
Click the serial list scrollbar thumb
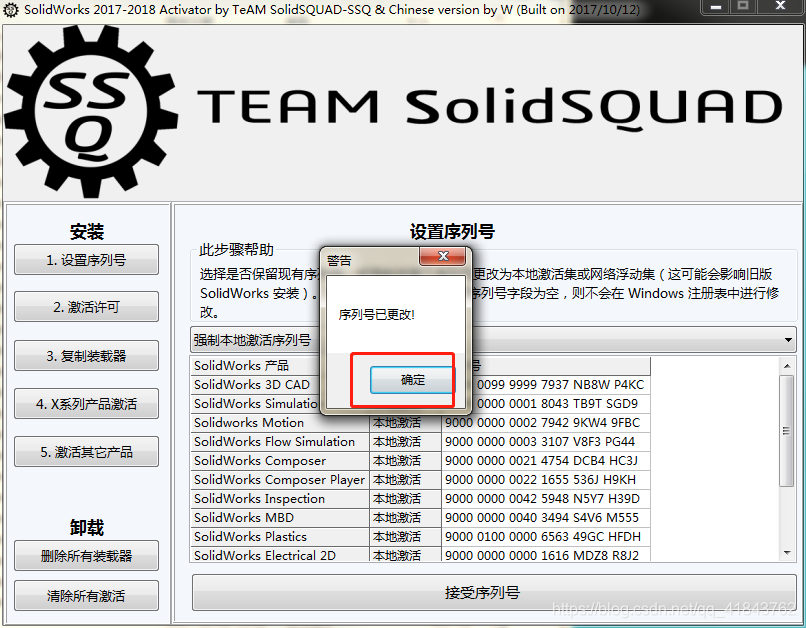[x=787, y=431]
